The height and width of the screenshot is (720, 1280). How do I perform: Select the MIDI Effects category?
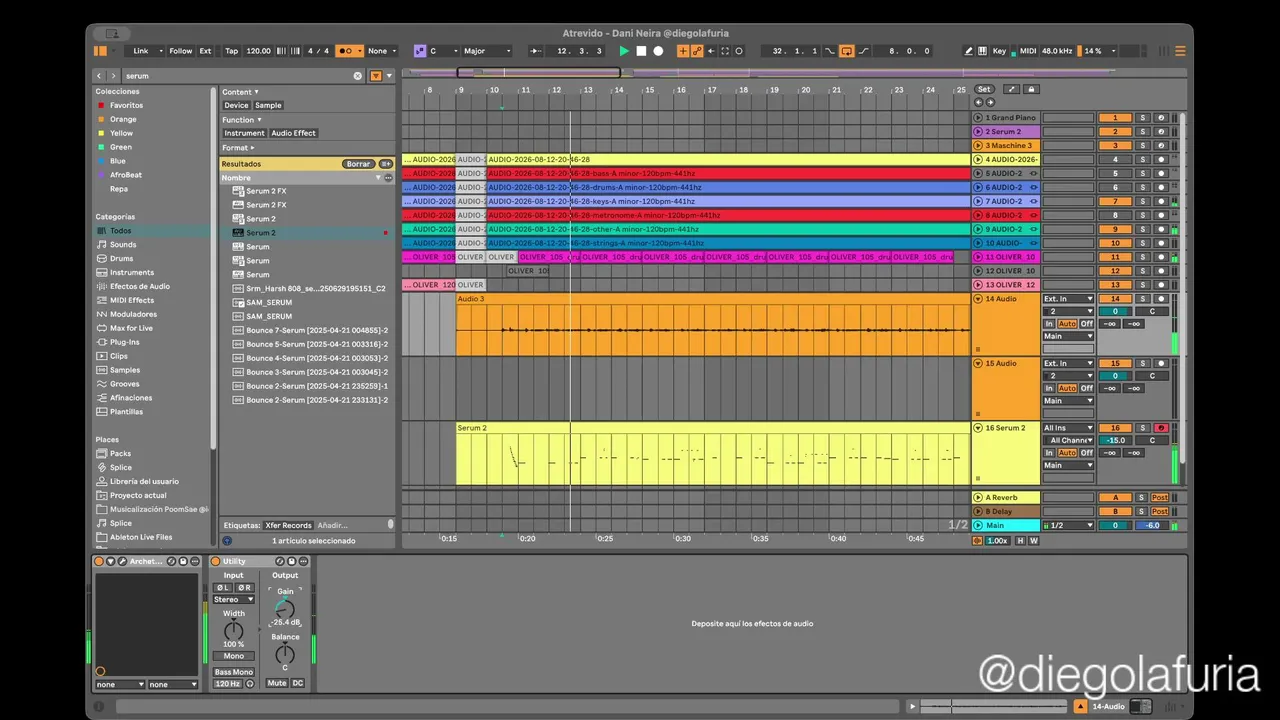point(132,301)
